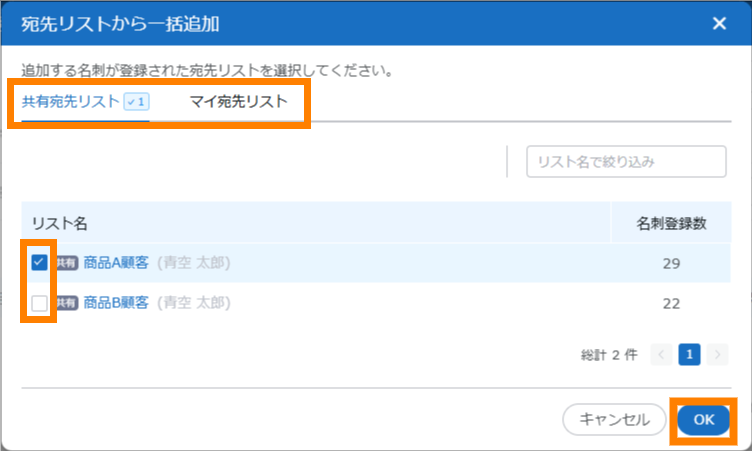Click the リスト名 column header
Image resolution: width=752 pixels, height=451 pixels.
pyautogui.click(x=59, y=223)
